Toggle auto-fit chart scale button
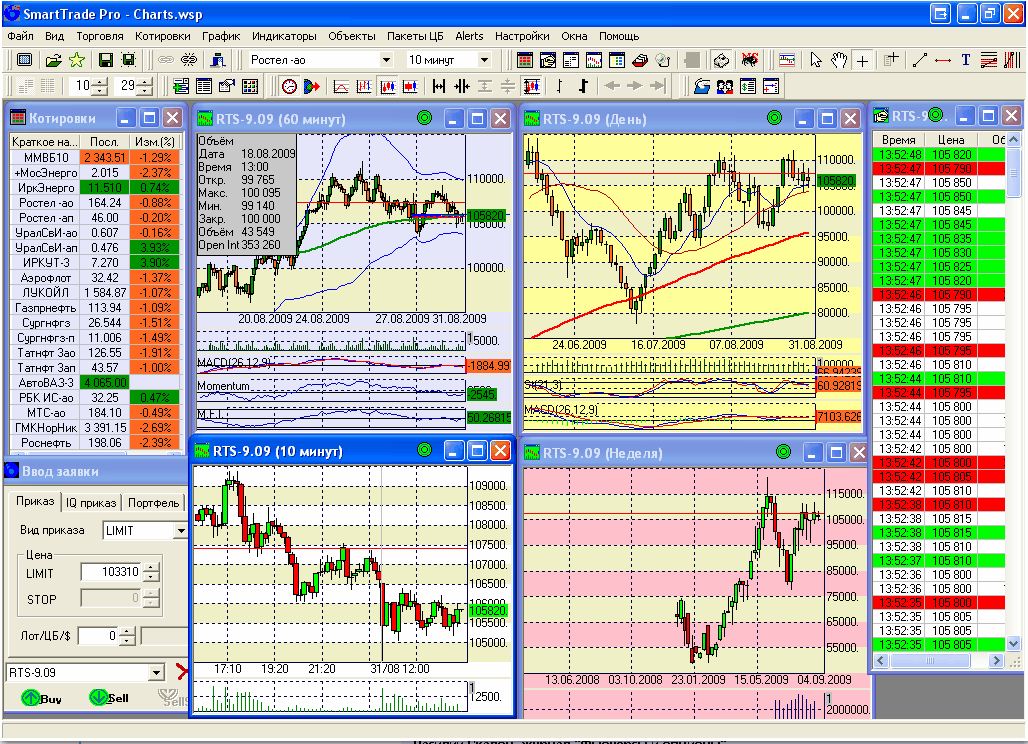Screen dimensions: 1028x744 (x=532, y=86)
